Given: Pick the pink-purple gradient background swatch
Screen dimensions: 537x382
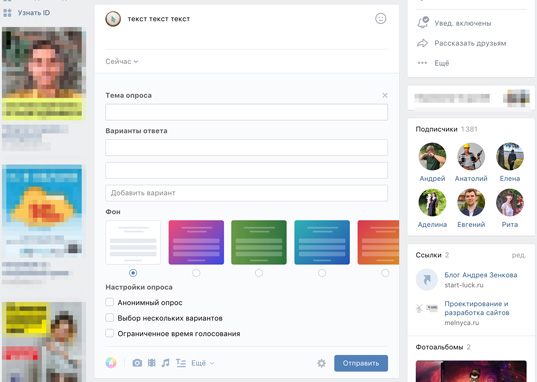Looking at the screenshot, I should point(196,242).
